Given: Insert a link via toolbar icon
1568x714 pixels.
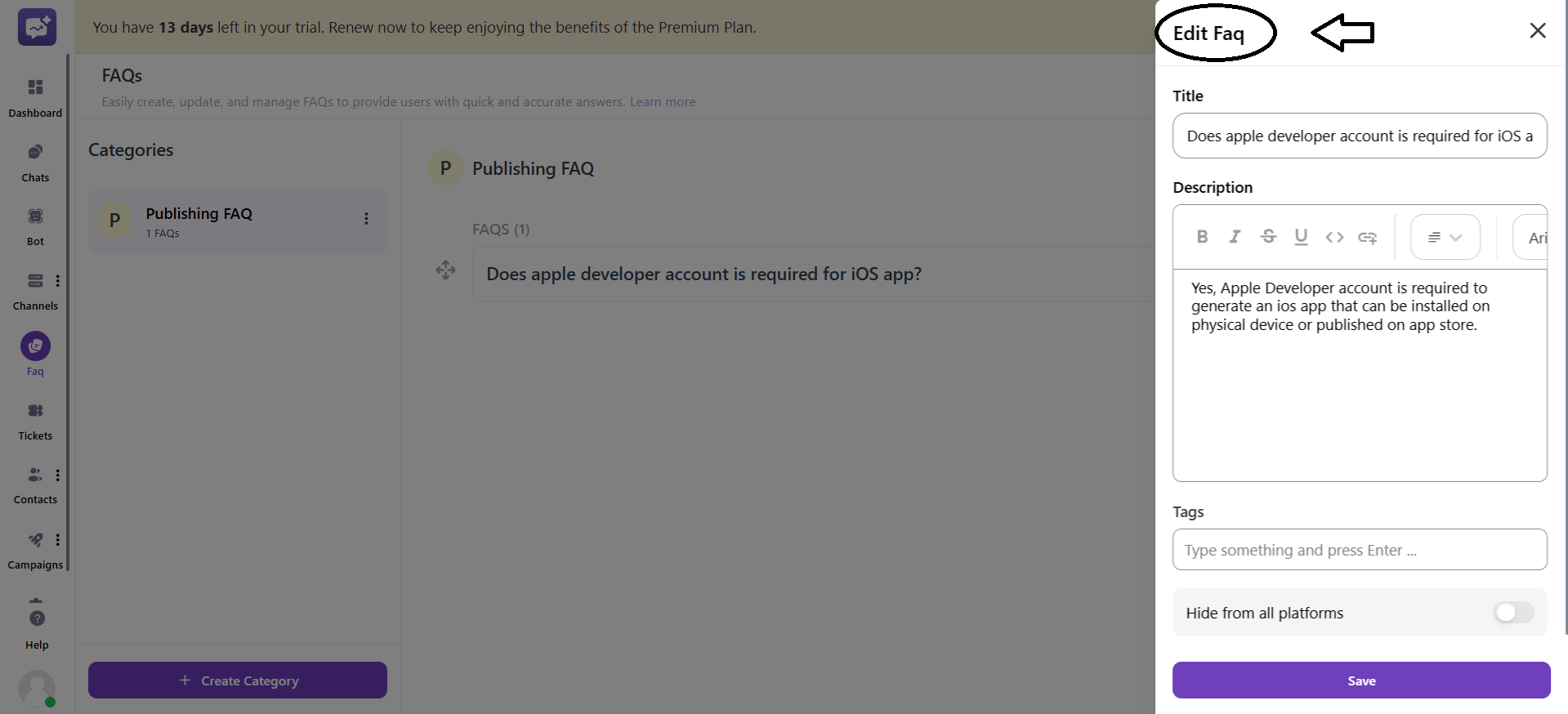Looking at the screenshot, I should click(x=1367, y=238).
